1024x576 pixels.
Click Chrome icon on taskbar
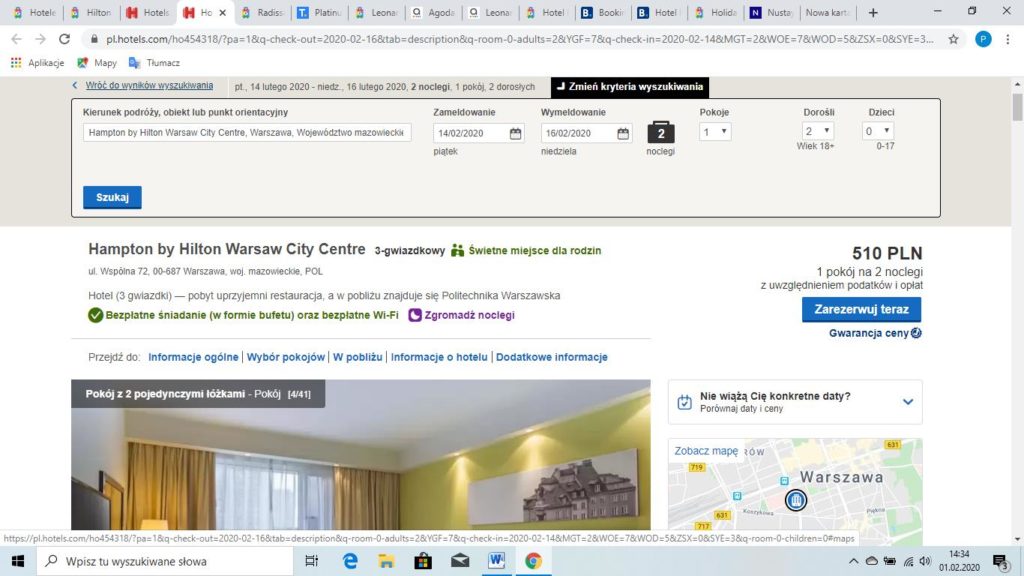tap(533, 561)
